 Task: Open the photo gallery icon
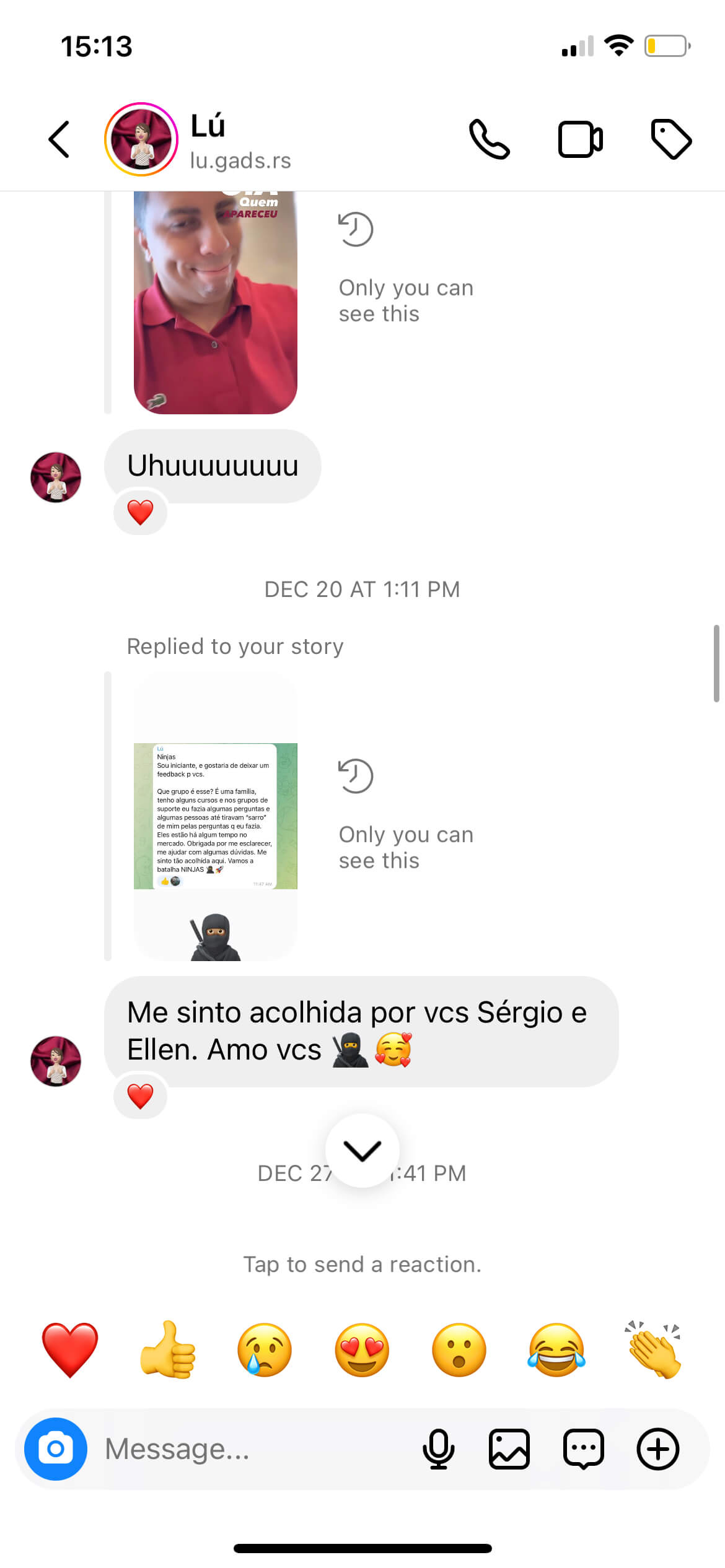coord(509,1449)
